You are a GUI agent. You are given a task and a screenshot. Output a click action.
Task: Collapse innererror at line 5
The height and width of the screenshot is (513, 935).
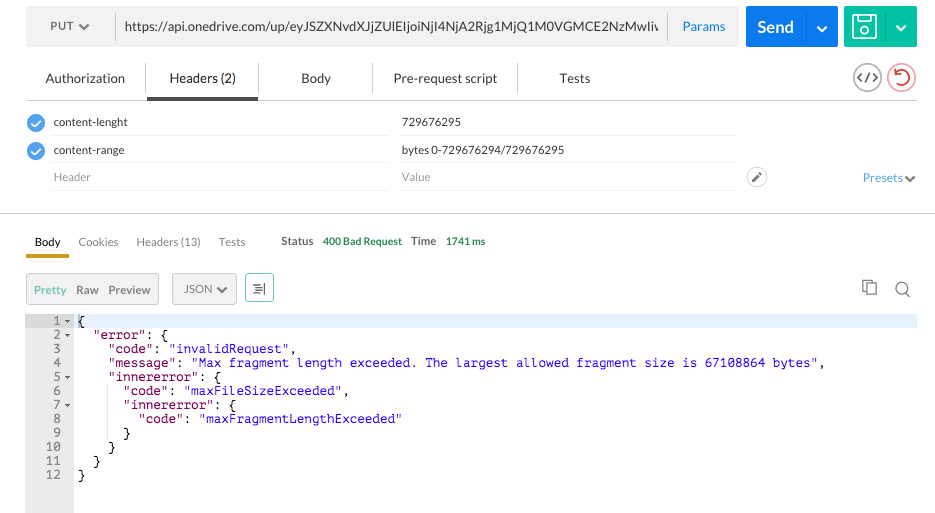click(x=67, y=378)
